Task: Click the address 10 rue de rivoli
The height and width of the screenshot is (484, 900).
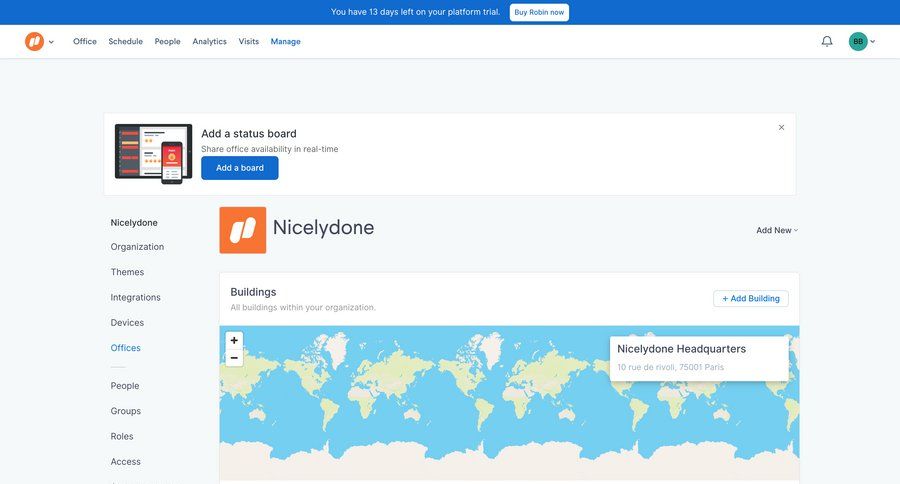Action: tap(670, 367)
